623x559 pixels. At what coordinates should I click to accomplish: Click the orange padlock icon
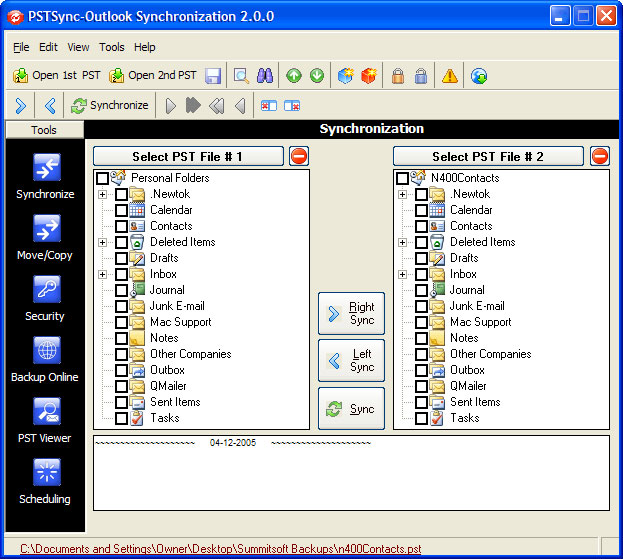point(398,75)
